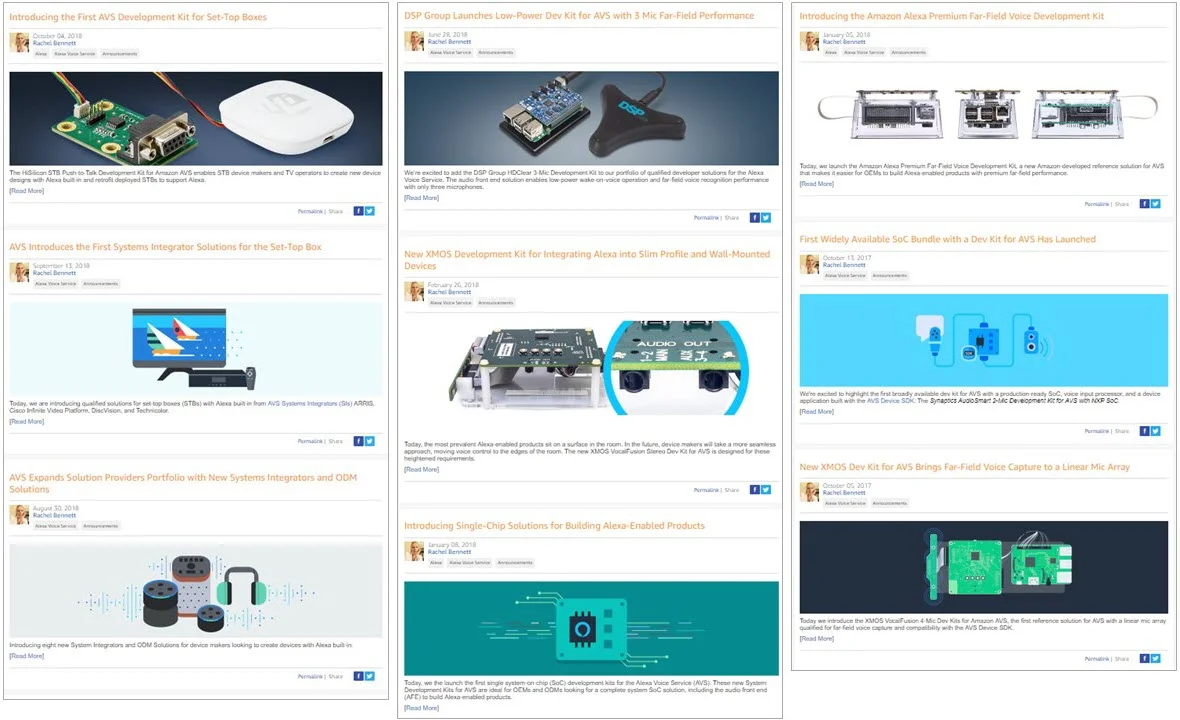
Task: Open 'AVS Expands Solution Providers Portfolio' title
Action: pos(183,483)
